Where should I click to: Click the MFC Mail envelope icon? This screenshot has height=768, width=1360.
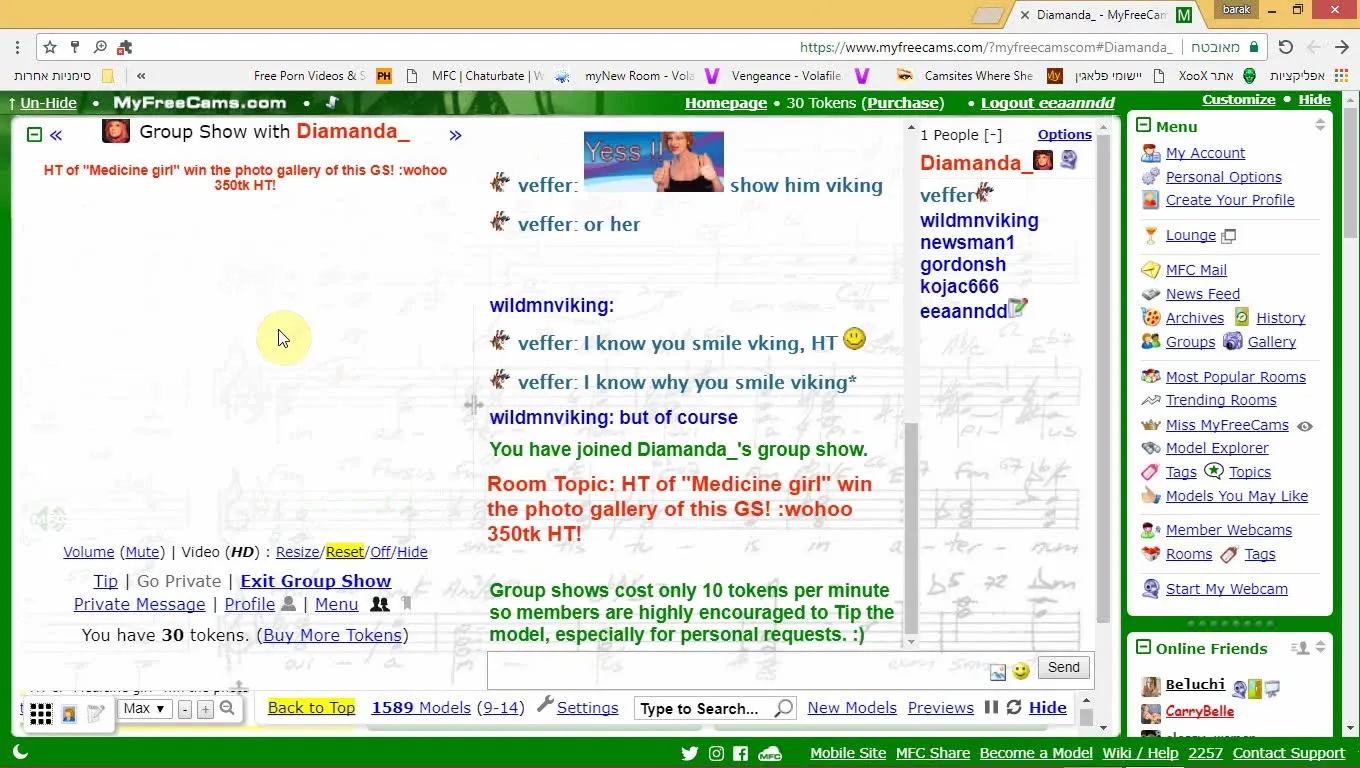point(1150,270)
